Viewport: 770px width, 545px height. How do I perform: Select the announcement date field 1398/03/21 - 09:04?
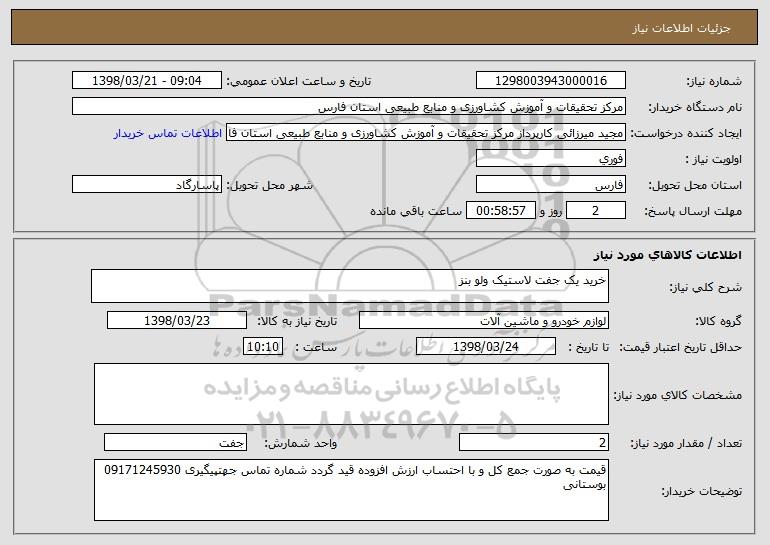pos(147,81)
